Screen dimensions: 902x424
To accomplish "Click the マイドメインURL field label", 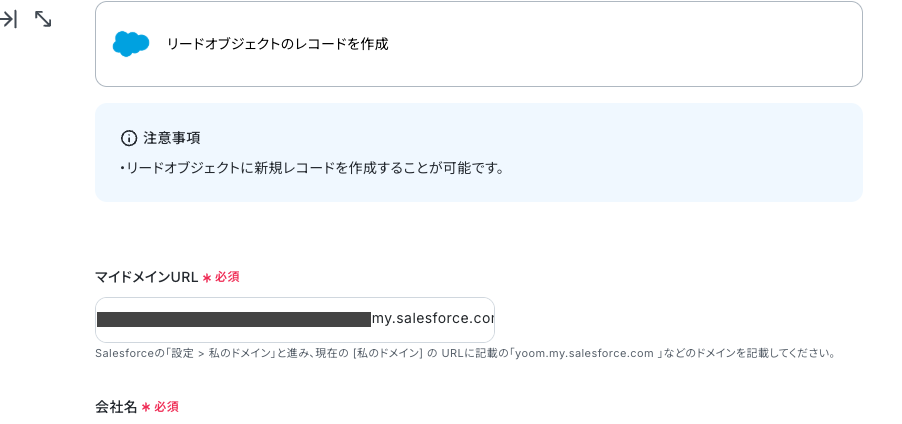I will (147, 277).
